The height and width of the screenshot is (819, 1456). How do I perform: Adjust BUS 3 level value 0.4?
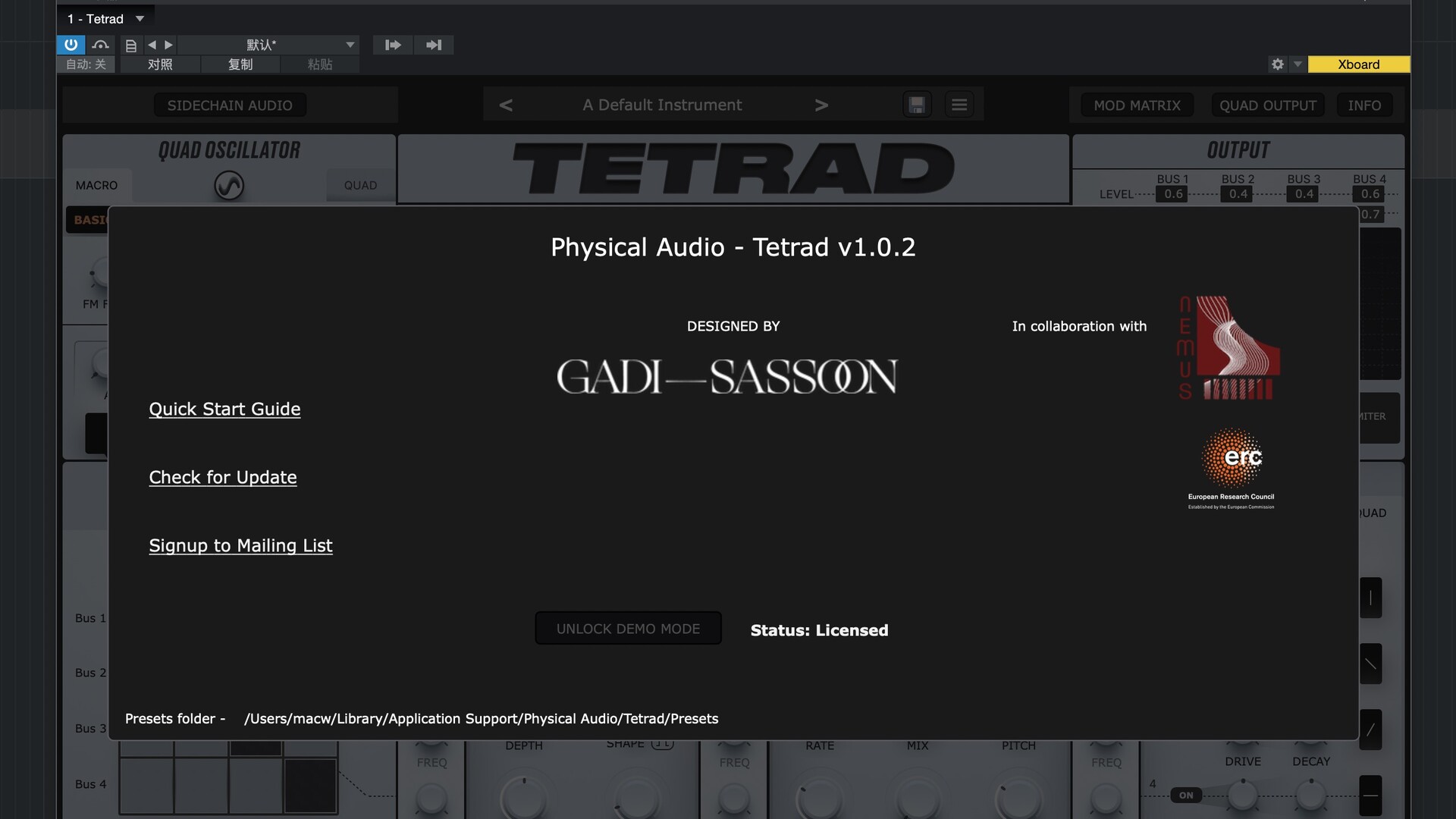[x=1304, y=194]
